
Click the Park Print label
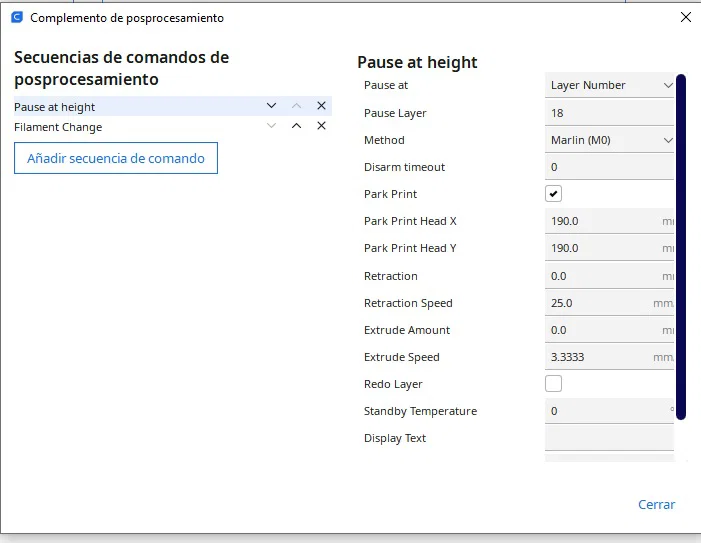click(x=390, y=194)
